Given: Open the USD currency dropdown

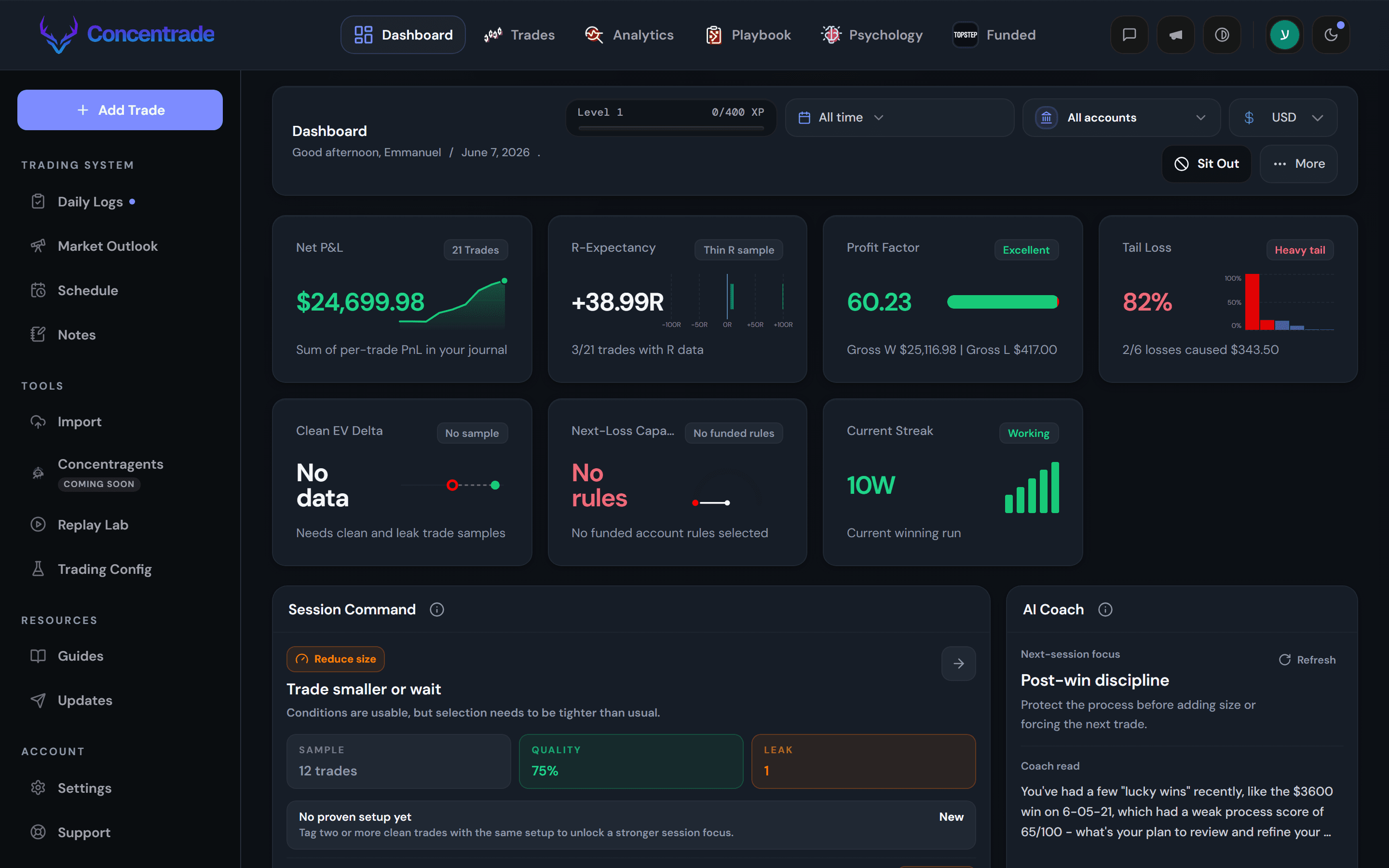Looking at the screenshot, I should click(1283, 118).
